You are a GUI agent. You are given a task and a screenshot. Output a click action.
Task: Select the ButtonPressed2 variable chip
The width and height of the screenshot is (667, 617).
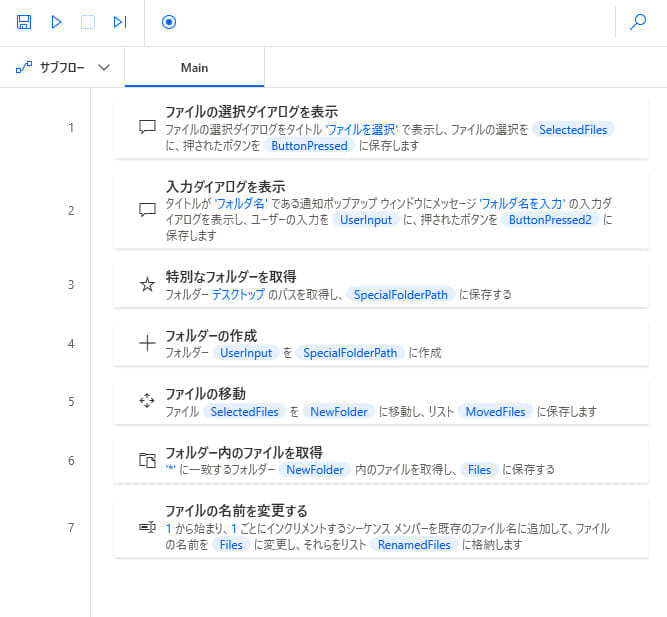(x=550, y=220)
